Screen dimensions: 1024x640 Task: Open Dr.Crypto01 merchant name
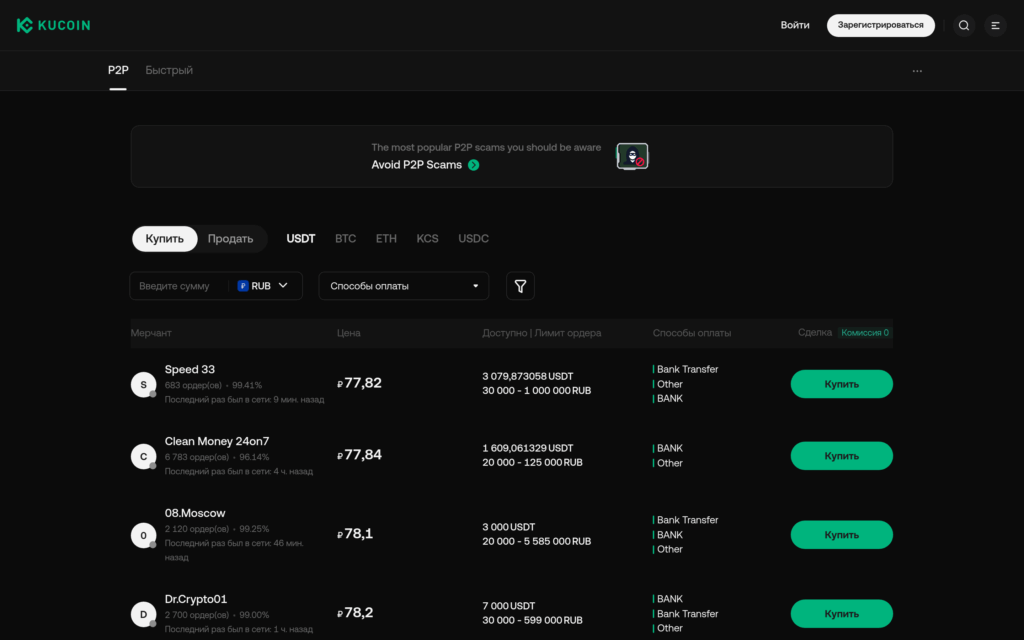pos(196,599)
